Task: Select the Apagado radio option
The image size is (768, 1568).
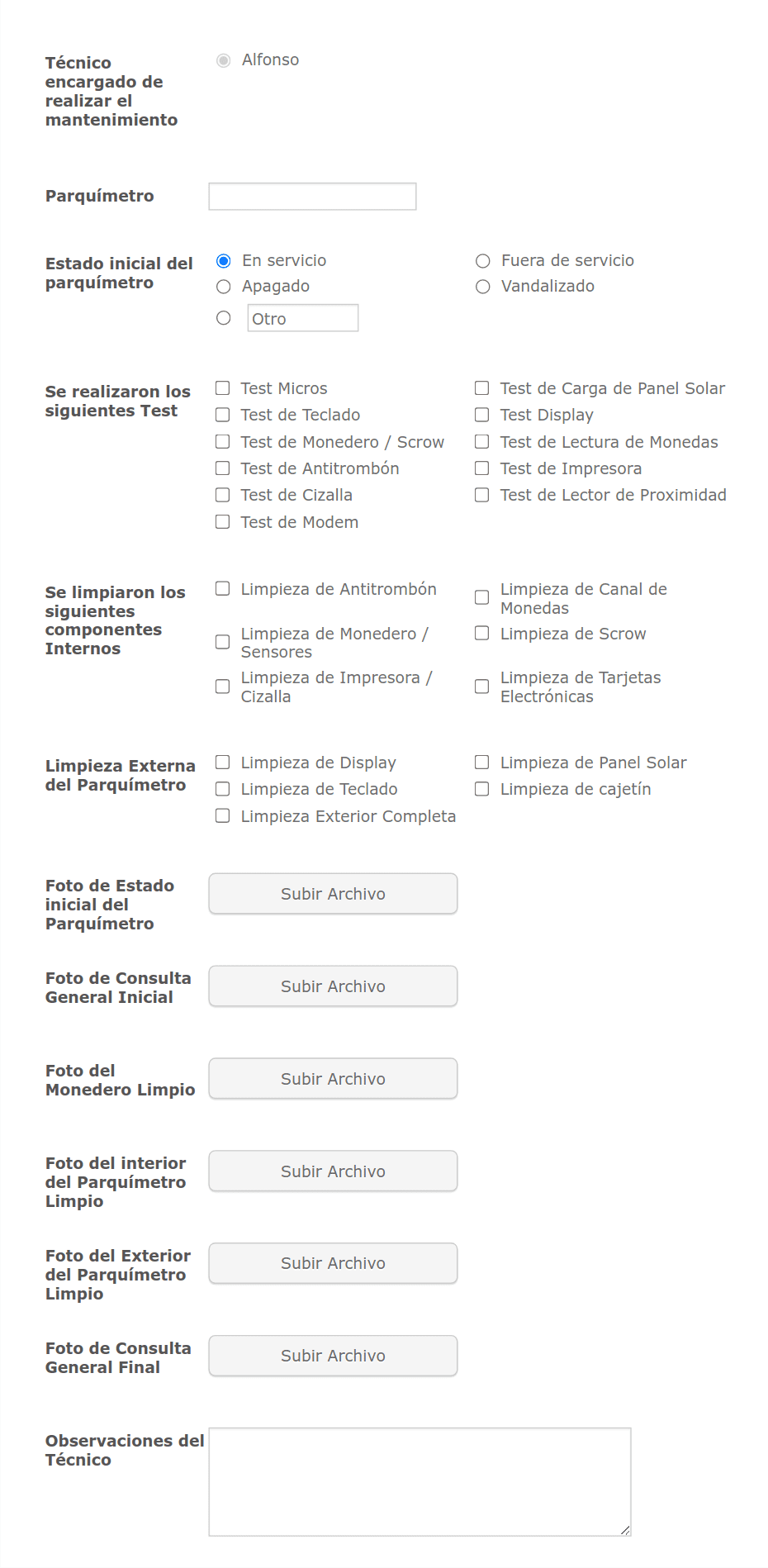Action: [223, 287]
